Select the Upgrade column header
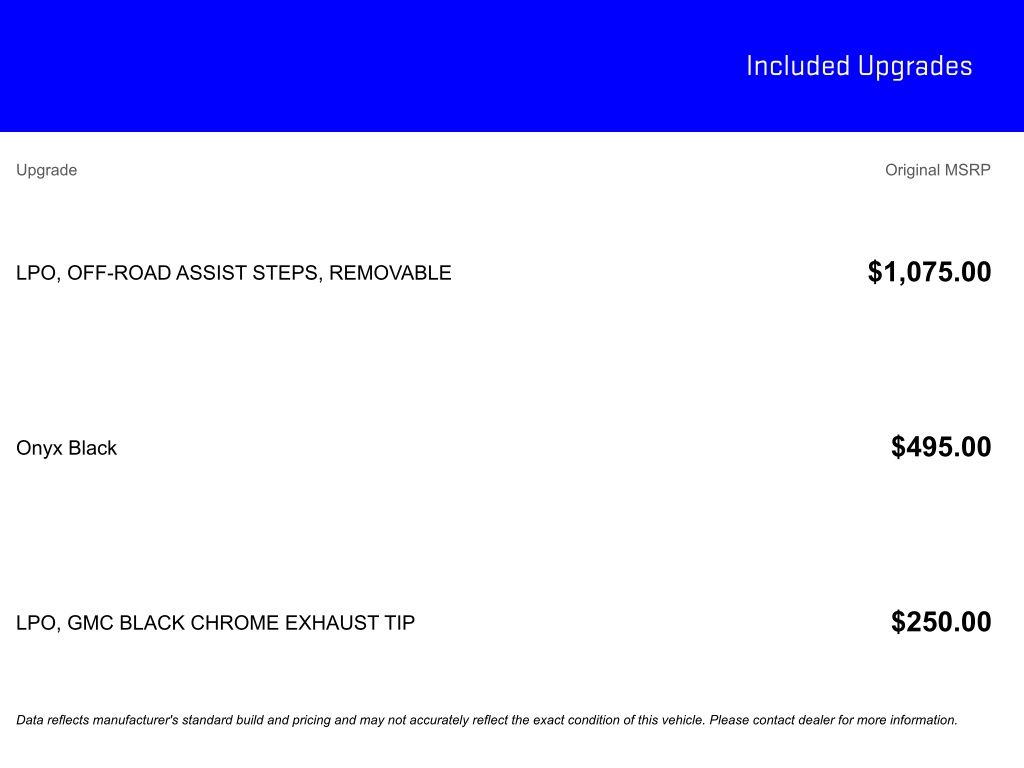This screenshot has width=1024, height=768. point(46,170)
